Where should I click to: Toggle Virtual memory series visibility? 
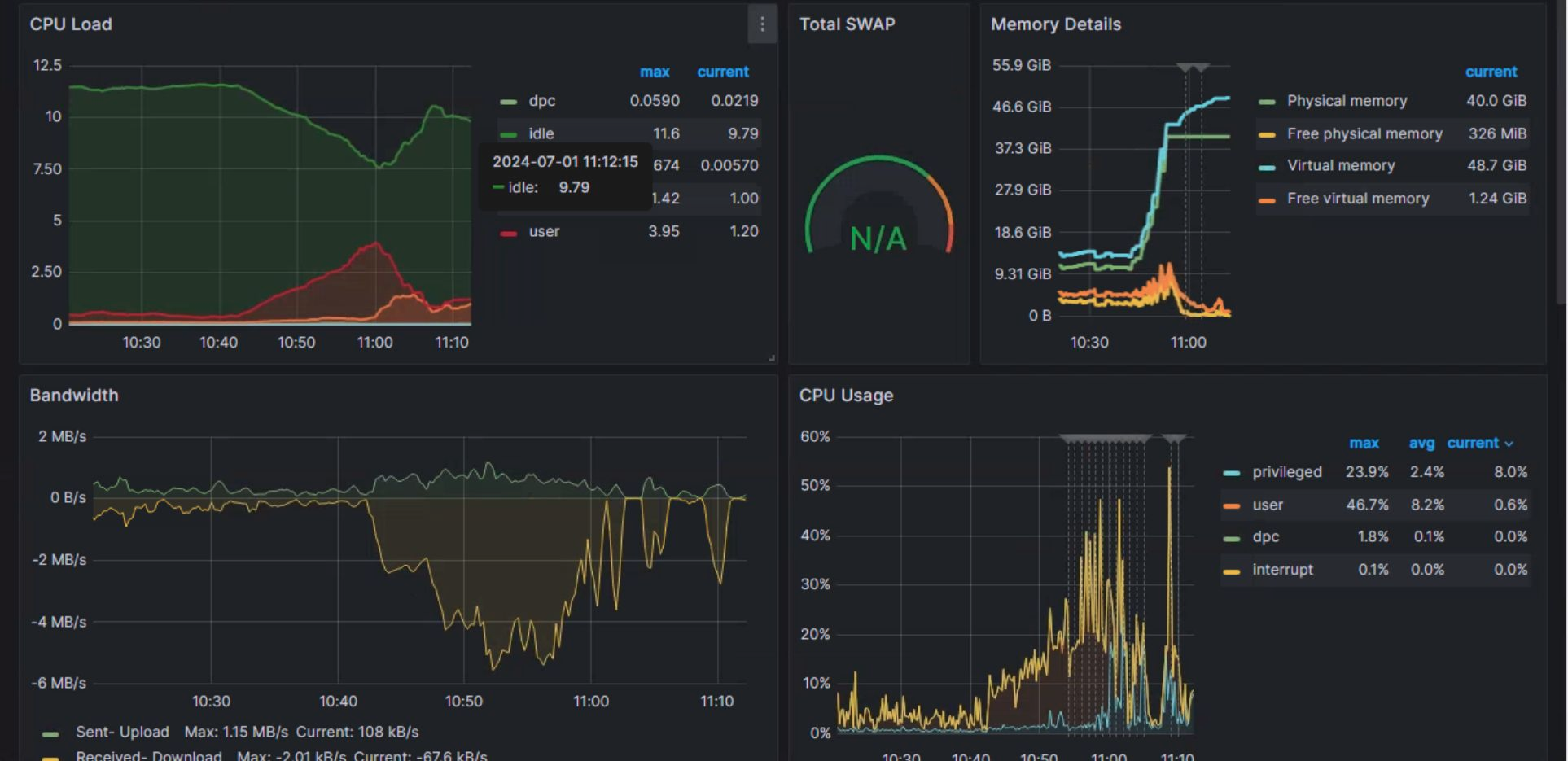tap(1341, 165)
